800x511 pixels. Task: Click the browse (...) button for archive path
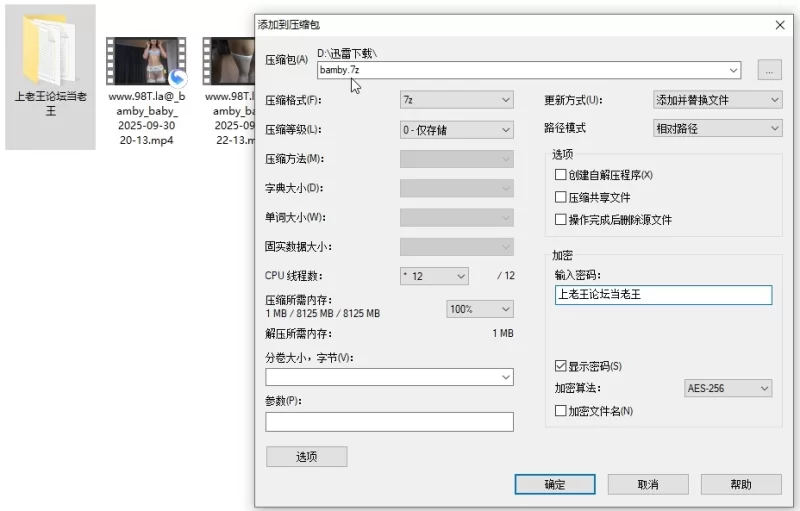click(769, 70)
